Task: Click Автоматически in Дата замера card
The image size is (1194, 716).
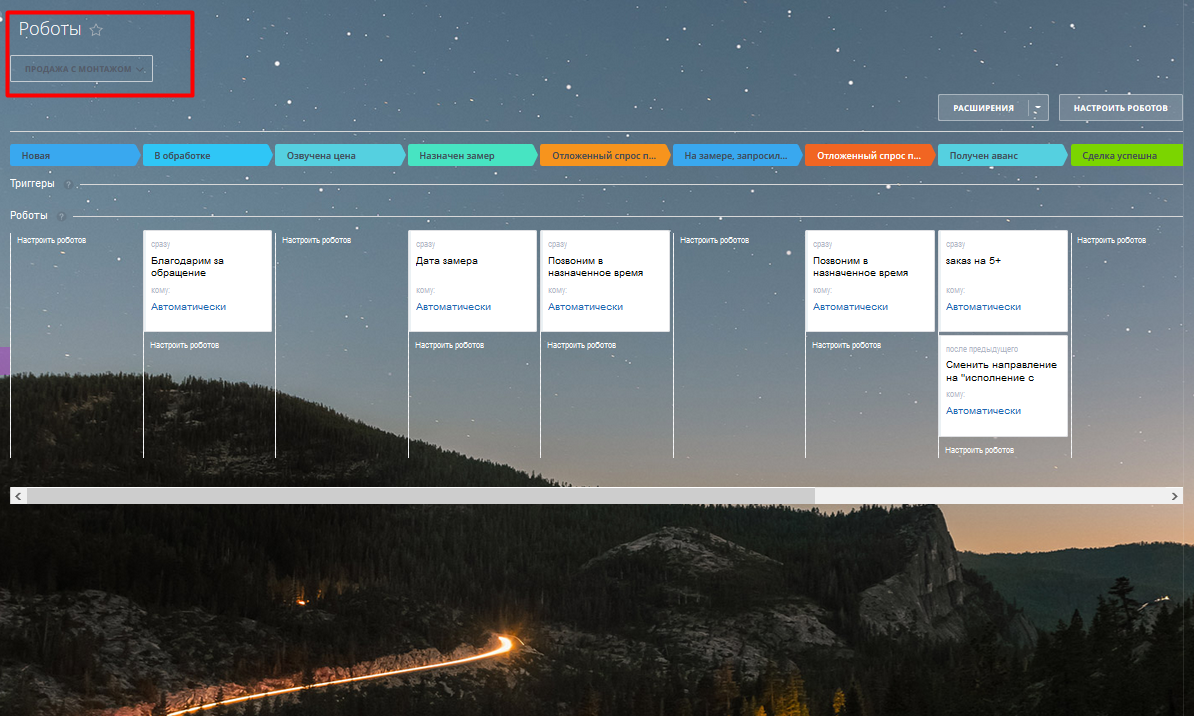Action: pos(453,307)
